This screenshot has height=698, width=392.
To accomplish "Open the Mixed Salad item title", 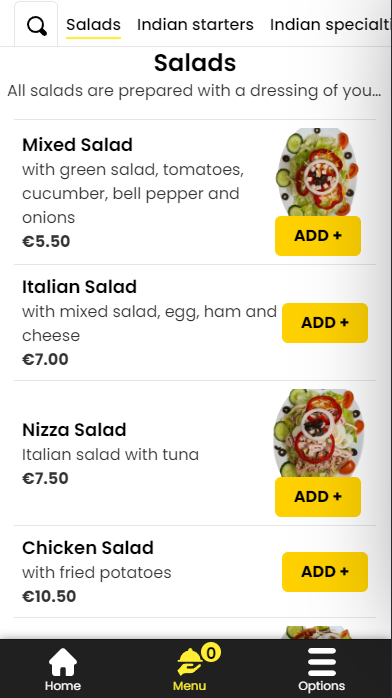I will point(77,145).
